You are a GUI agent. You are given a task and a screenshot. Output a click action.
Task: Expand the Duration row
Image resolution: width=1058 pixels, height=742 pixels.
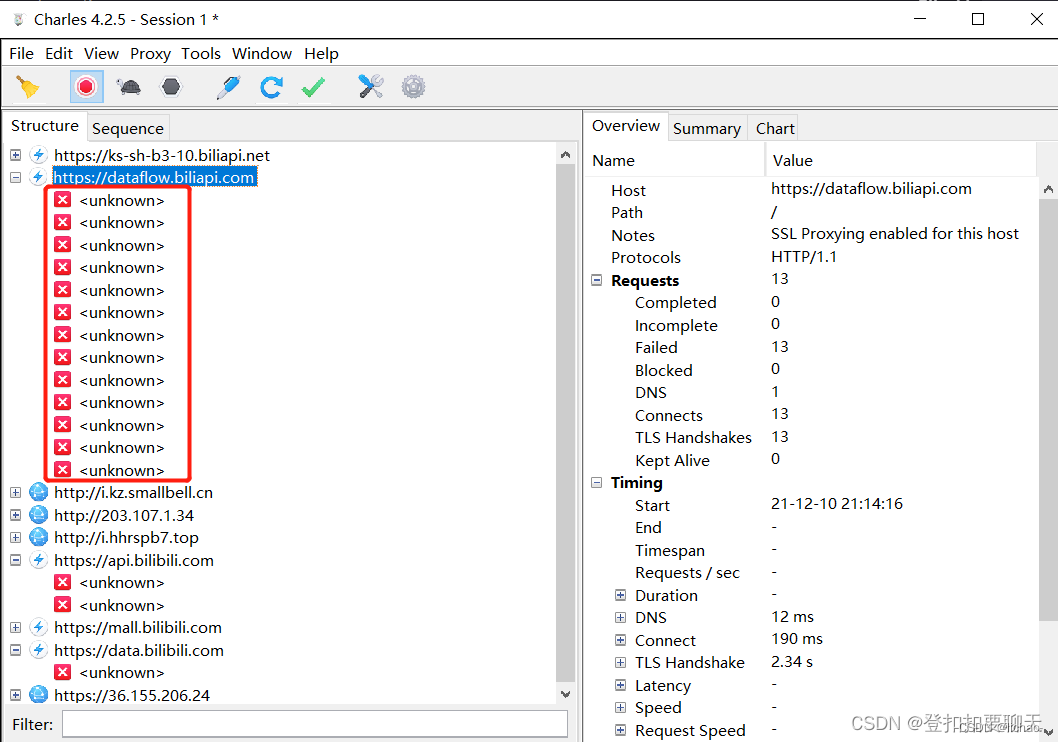tap(620, 595)
